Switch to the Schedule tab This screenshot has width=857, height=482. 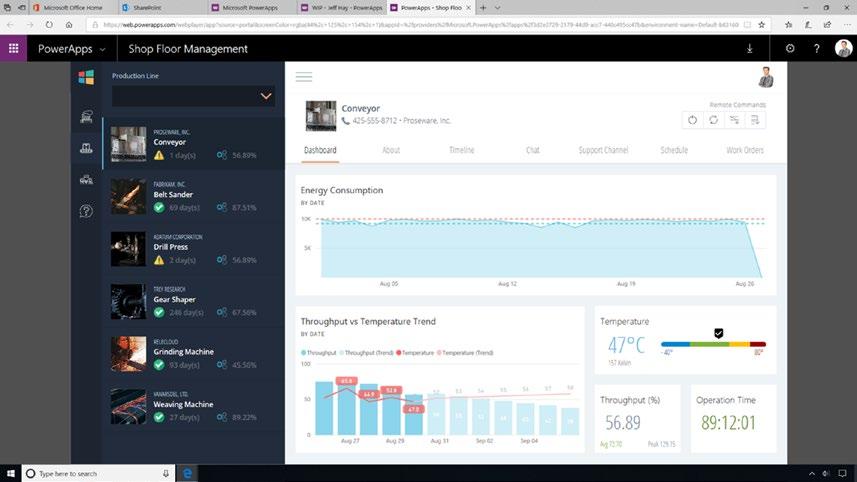674,150
